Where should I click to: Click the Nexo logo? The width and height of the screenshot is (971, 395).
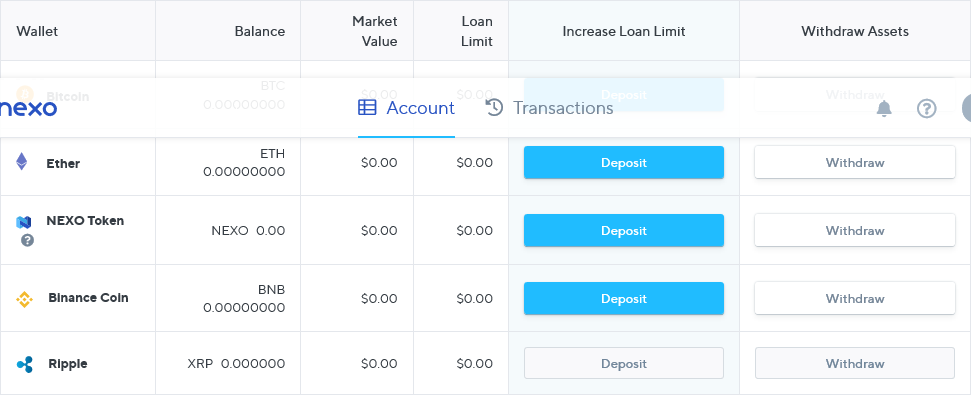[28, 108]
